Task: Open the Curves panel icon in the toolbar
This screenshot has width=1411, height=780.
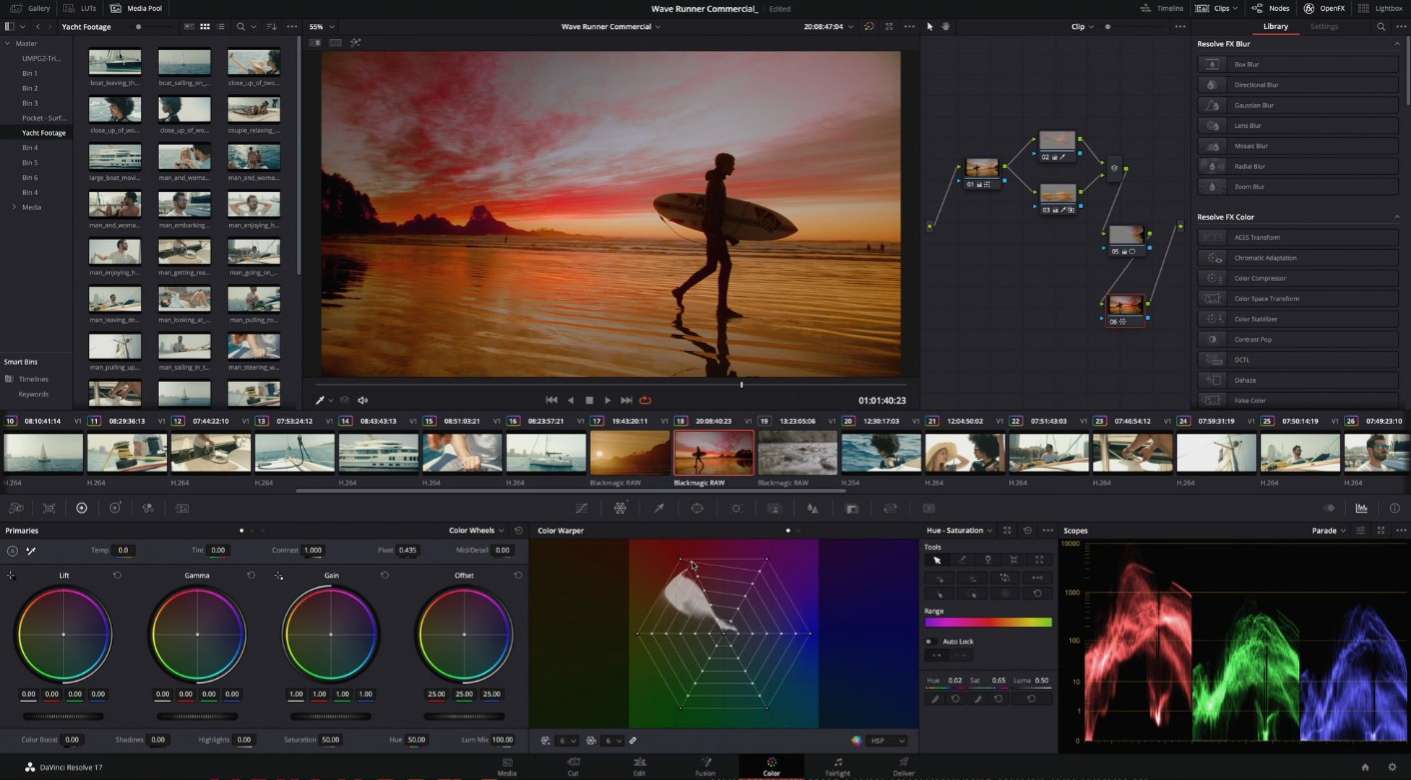Action: (x=582, y=508)
